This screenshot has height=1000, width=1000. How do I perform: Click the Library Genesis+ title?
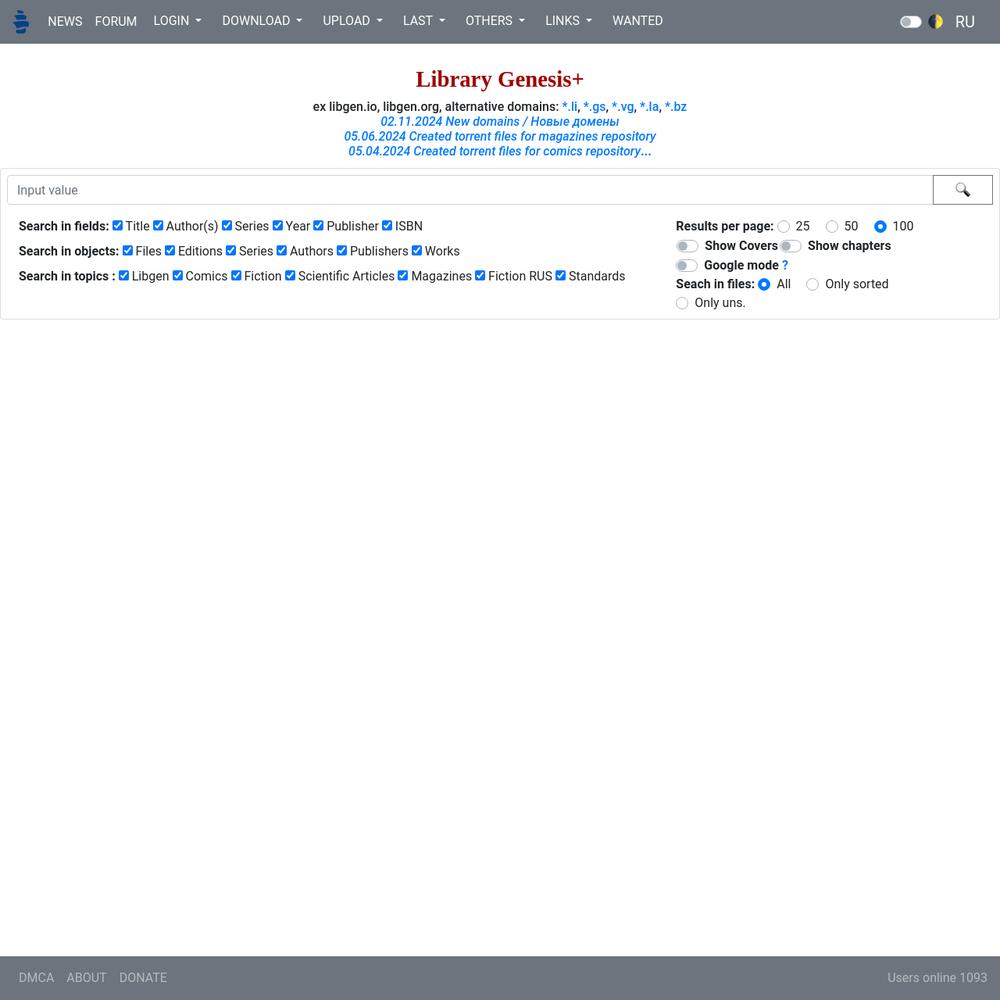[x=499, y=79]
